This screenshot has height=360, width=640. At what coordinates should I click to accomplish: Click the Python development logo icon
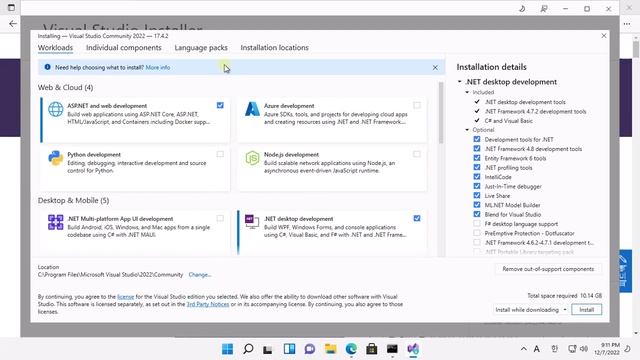(x=56, y=158)
